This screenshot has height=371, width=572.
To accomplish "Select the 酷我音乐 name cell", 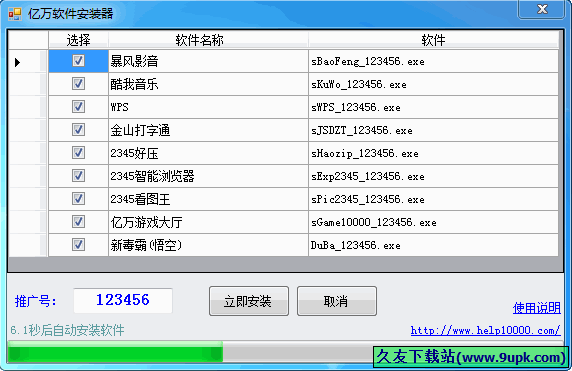I will point(208,84).
